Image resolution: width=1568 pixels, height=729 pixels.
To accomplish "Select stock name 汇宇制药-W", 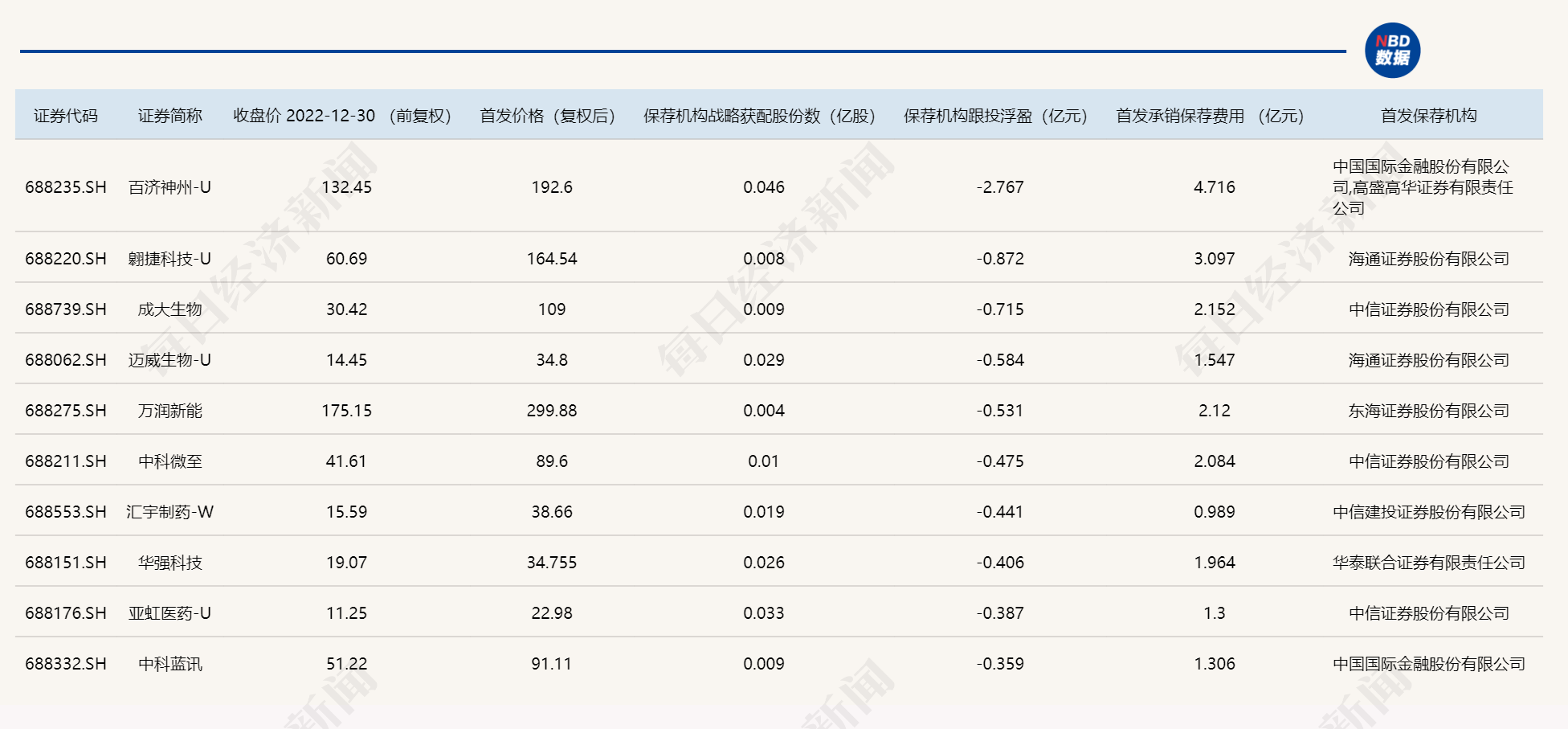I will pos(170,512).
